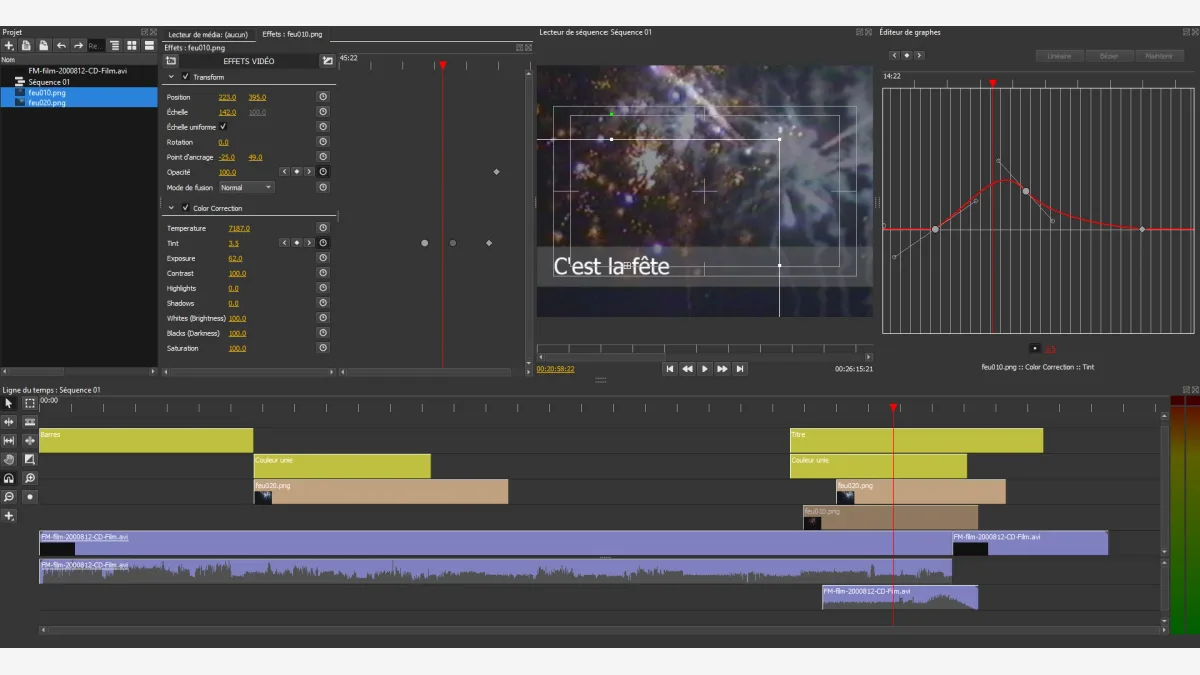Add a video transition with the right icon beside EFFETS VIDÉO

[x=327, y=61]
